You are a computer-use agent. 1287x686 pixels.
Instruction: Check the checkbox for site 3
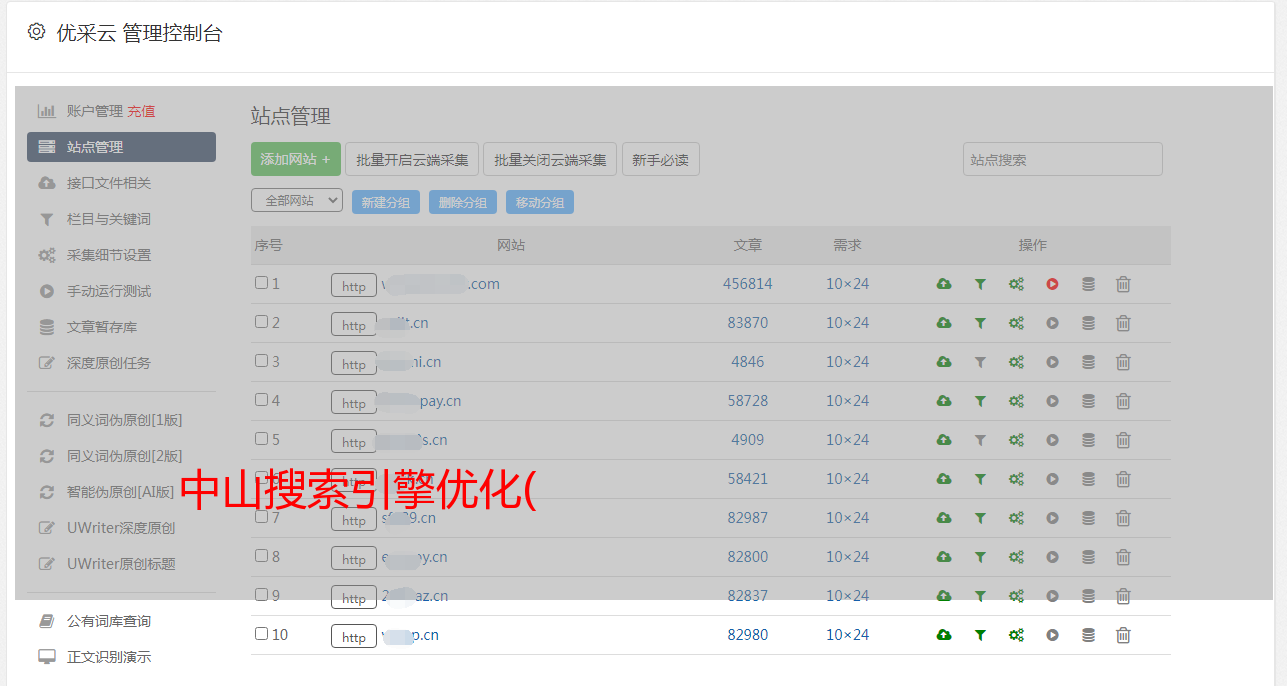click(x=261, y=361)
